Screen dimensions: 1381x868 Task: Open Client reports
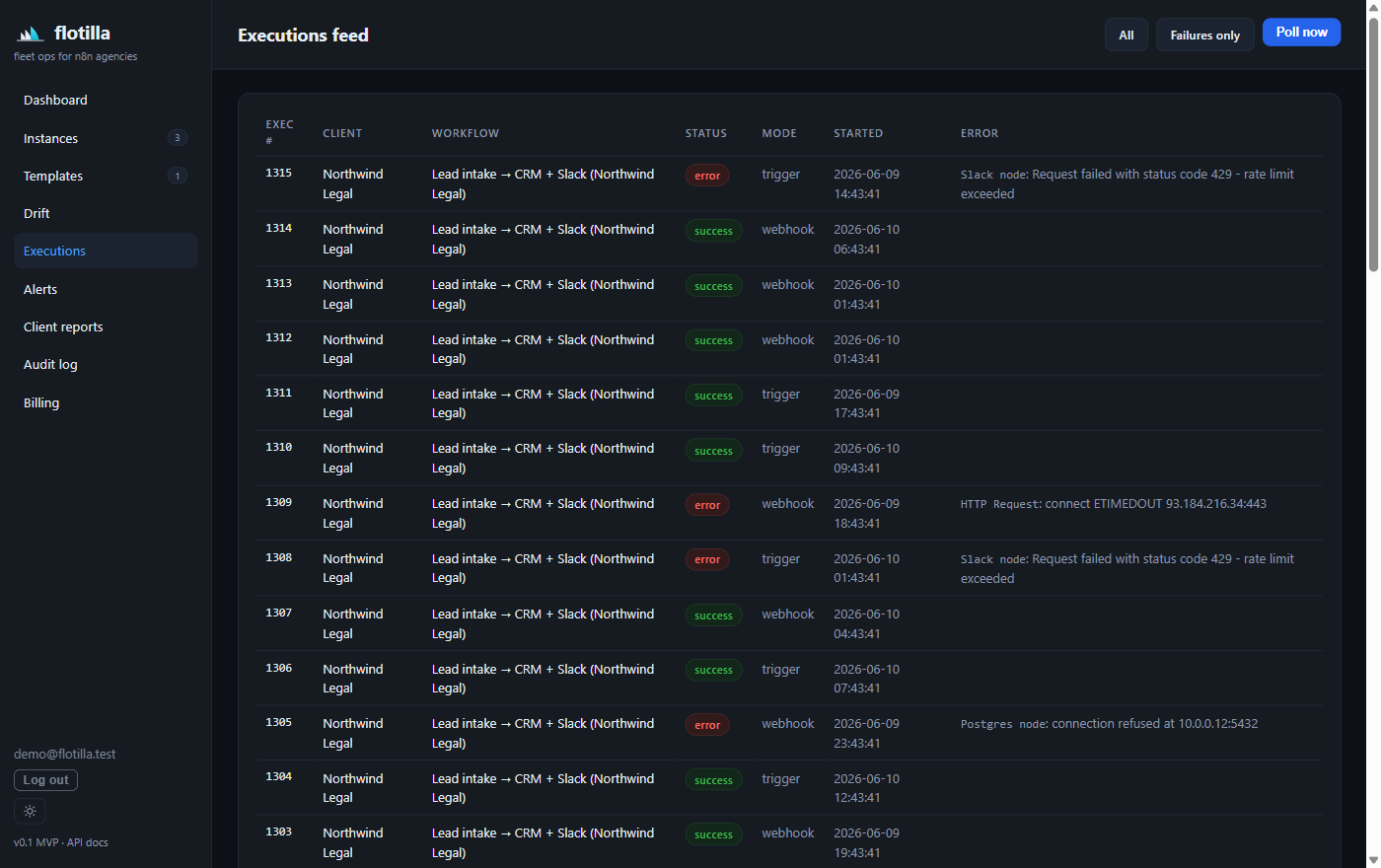[x=106, y=326]
